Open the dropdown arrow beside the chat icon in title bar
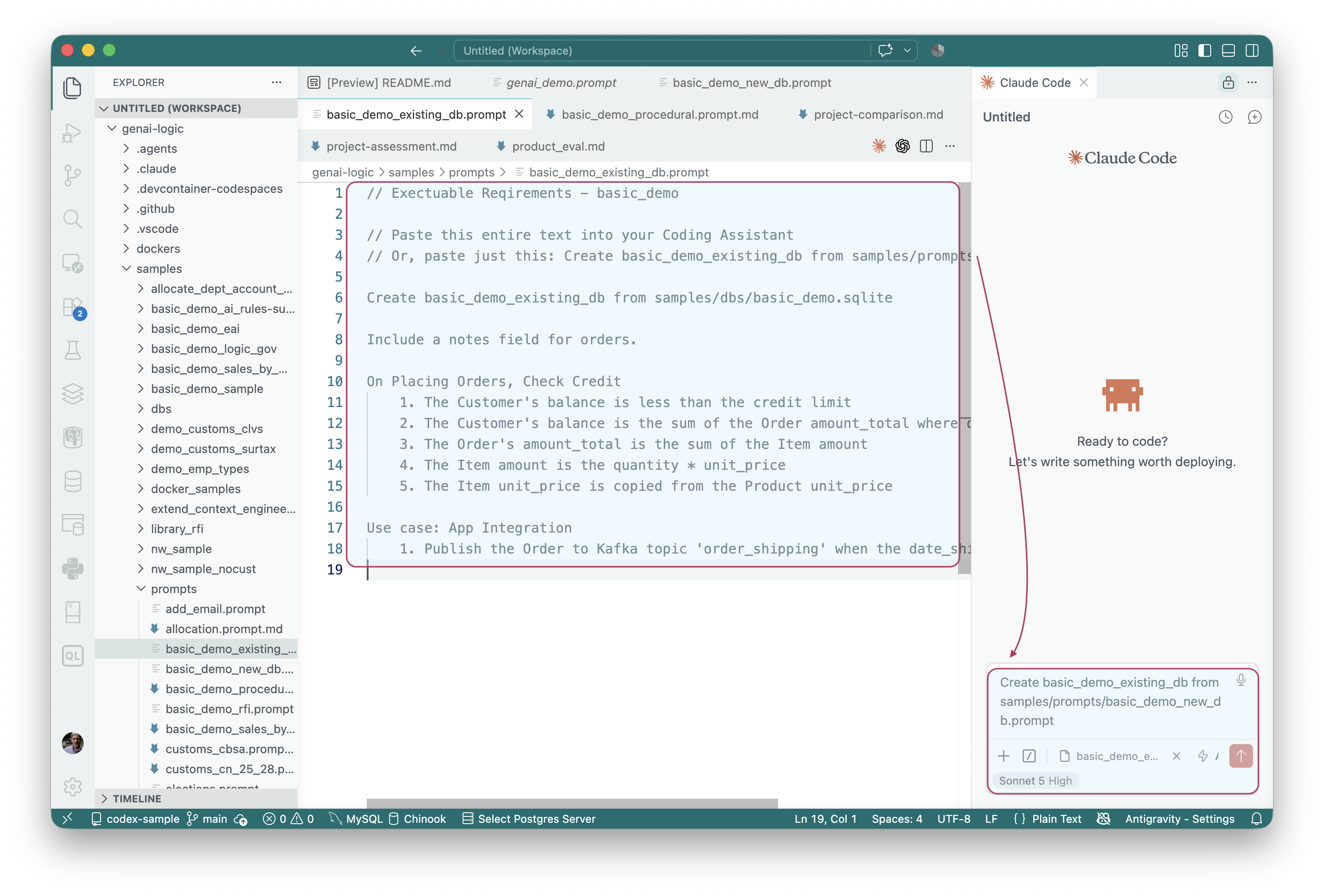 click(x=907, y=50)
